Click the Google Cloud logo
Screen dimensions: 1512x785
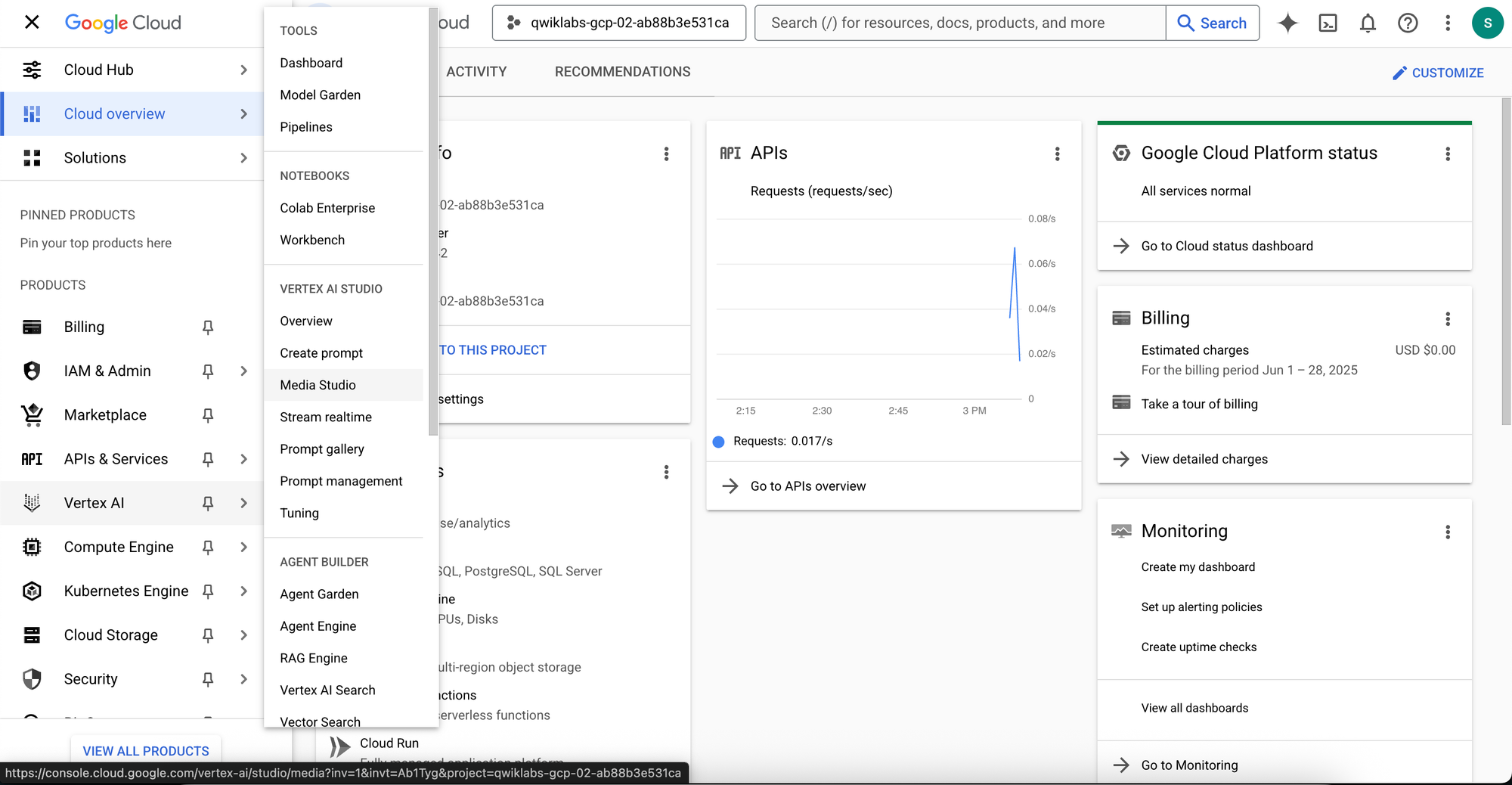(123, 23)
